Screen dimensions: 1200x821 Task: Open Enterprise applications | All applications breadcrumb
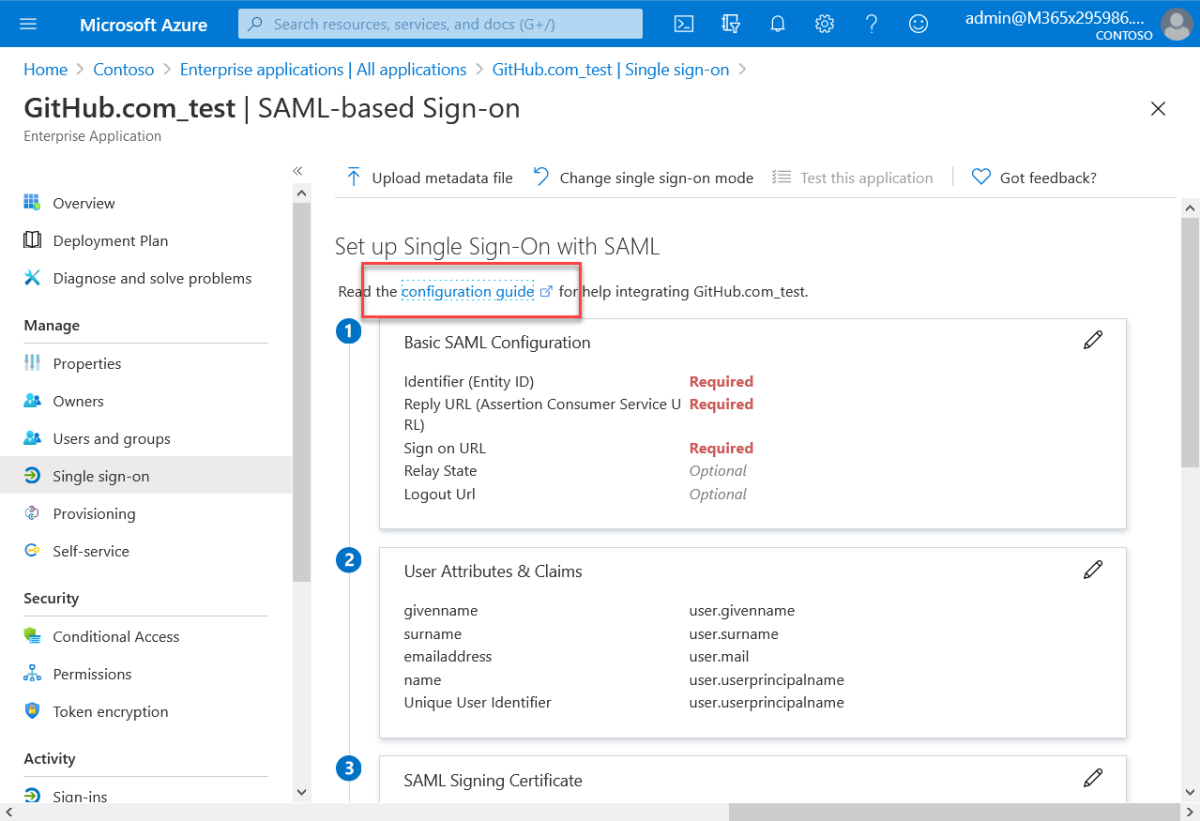click(323, 69)
